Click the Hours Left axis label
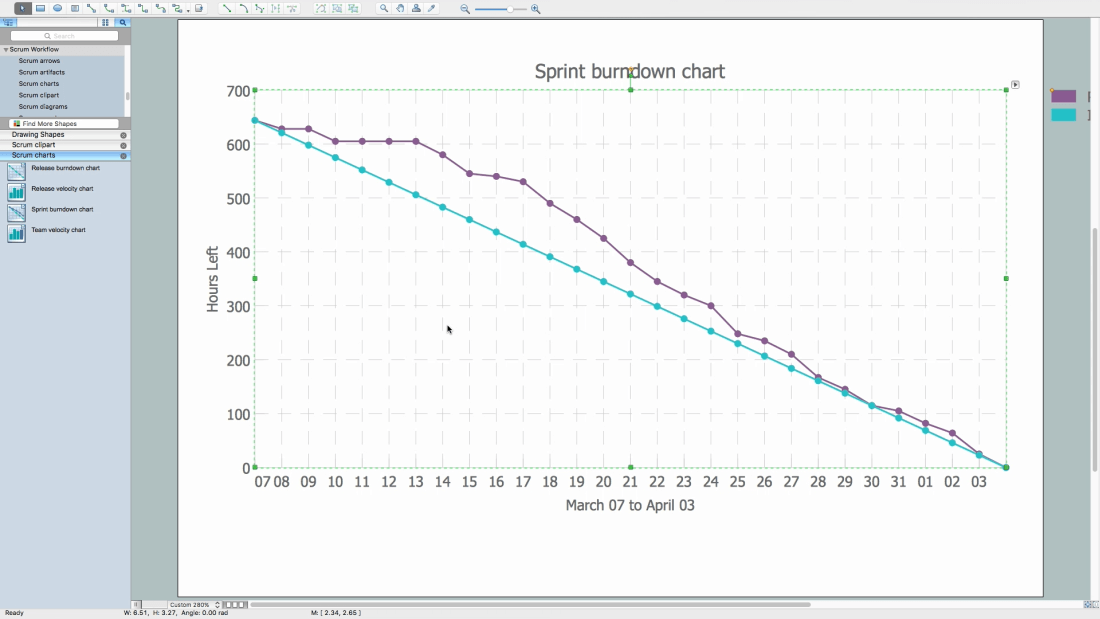Image resolution: width=1100 pixels, height=619 pixels. pyautogui.click(x=213, y=279)
